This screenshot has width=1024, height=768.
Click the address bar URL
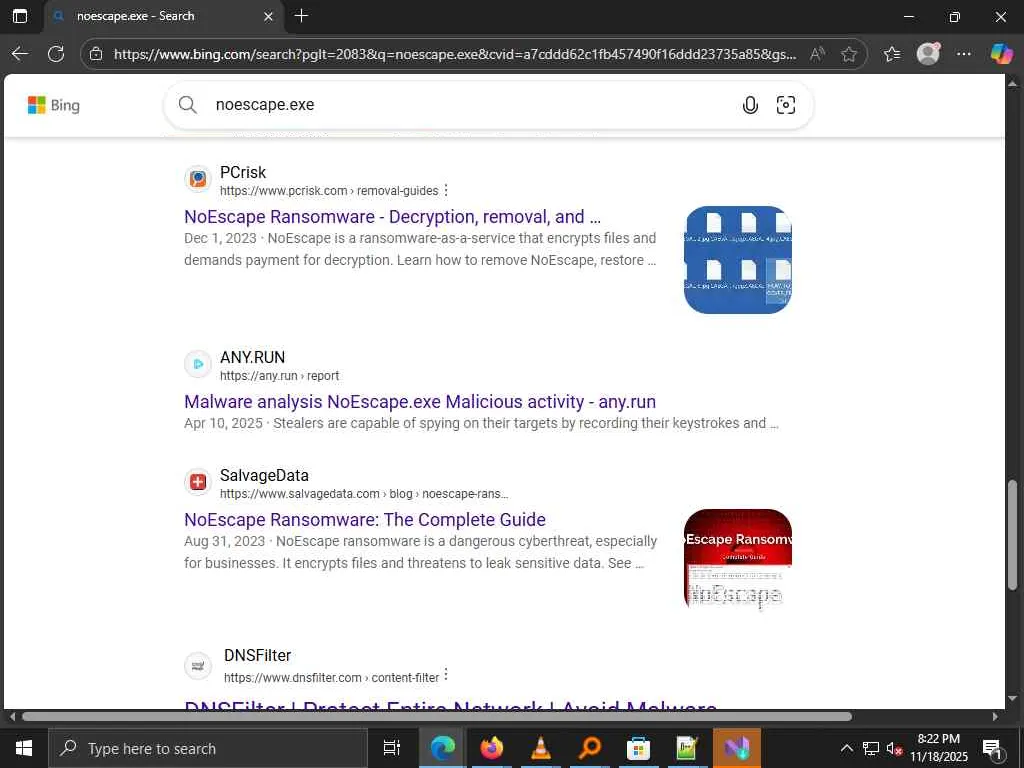coord(455,54)
